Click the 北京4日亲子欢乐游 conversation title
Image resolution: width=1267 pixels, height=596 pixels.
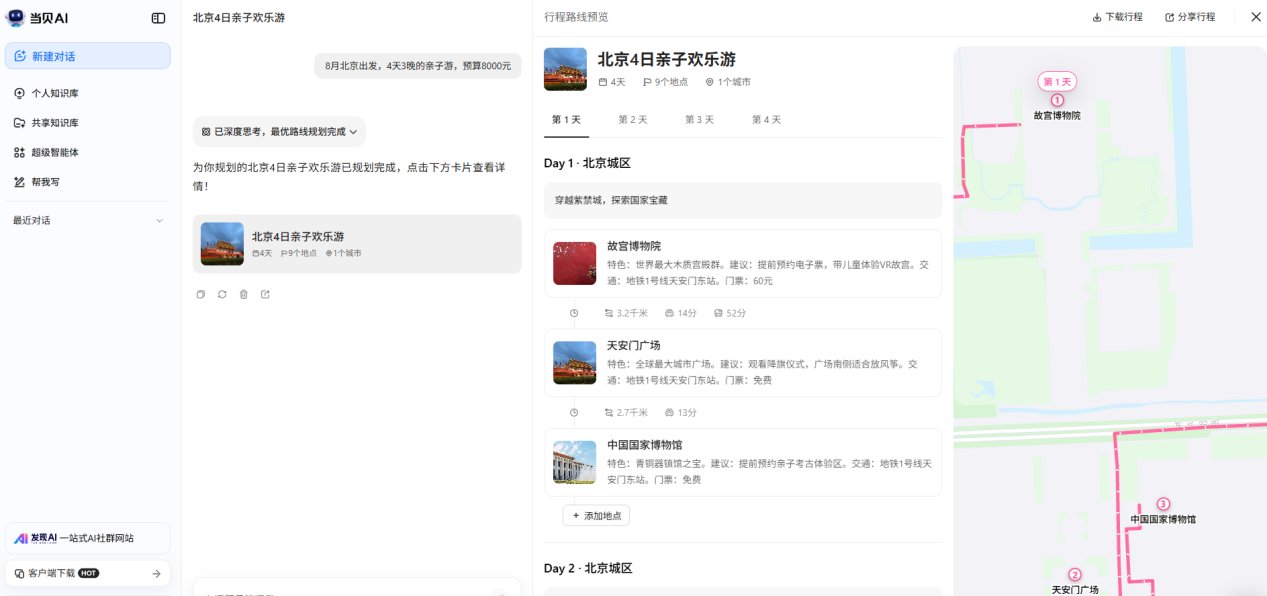(x=239, y=18)
